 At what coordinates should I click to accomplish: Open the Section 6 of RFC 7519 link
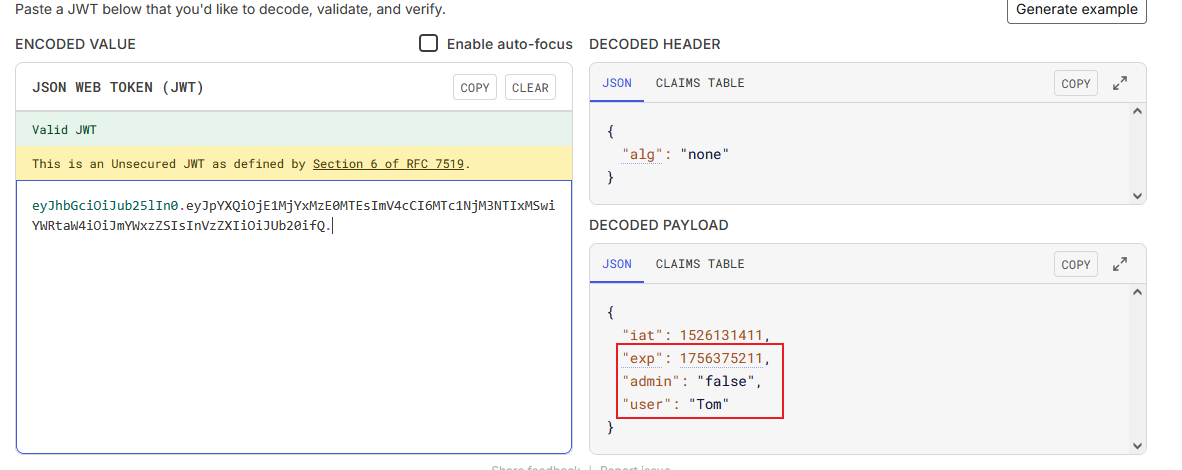(389, 163)
